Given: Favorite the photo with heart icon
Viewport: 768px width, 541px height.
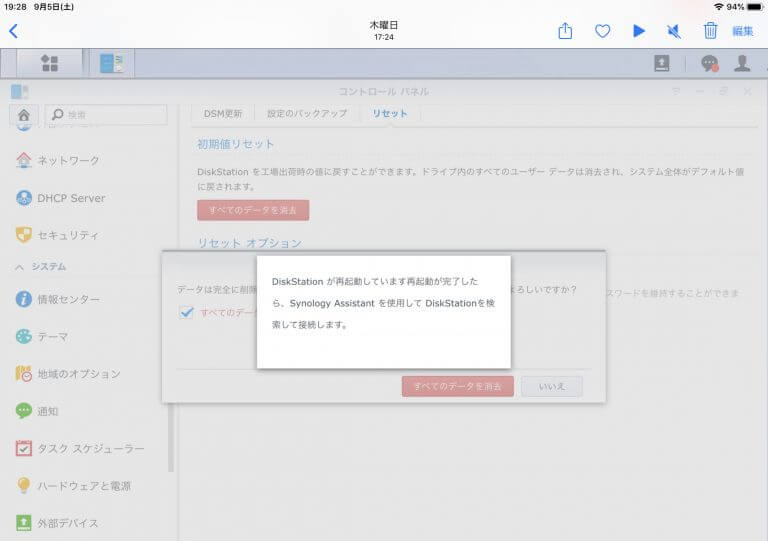Looking at the screenshot, I should (602, 31).
